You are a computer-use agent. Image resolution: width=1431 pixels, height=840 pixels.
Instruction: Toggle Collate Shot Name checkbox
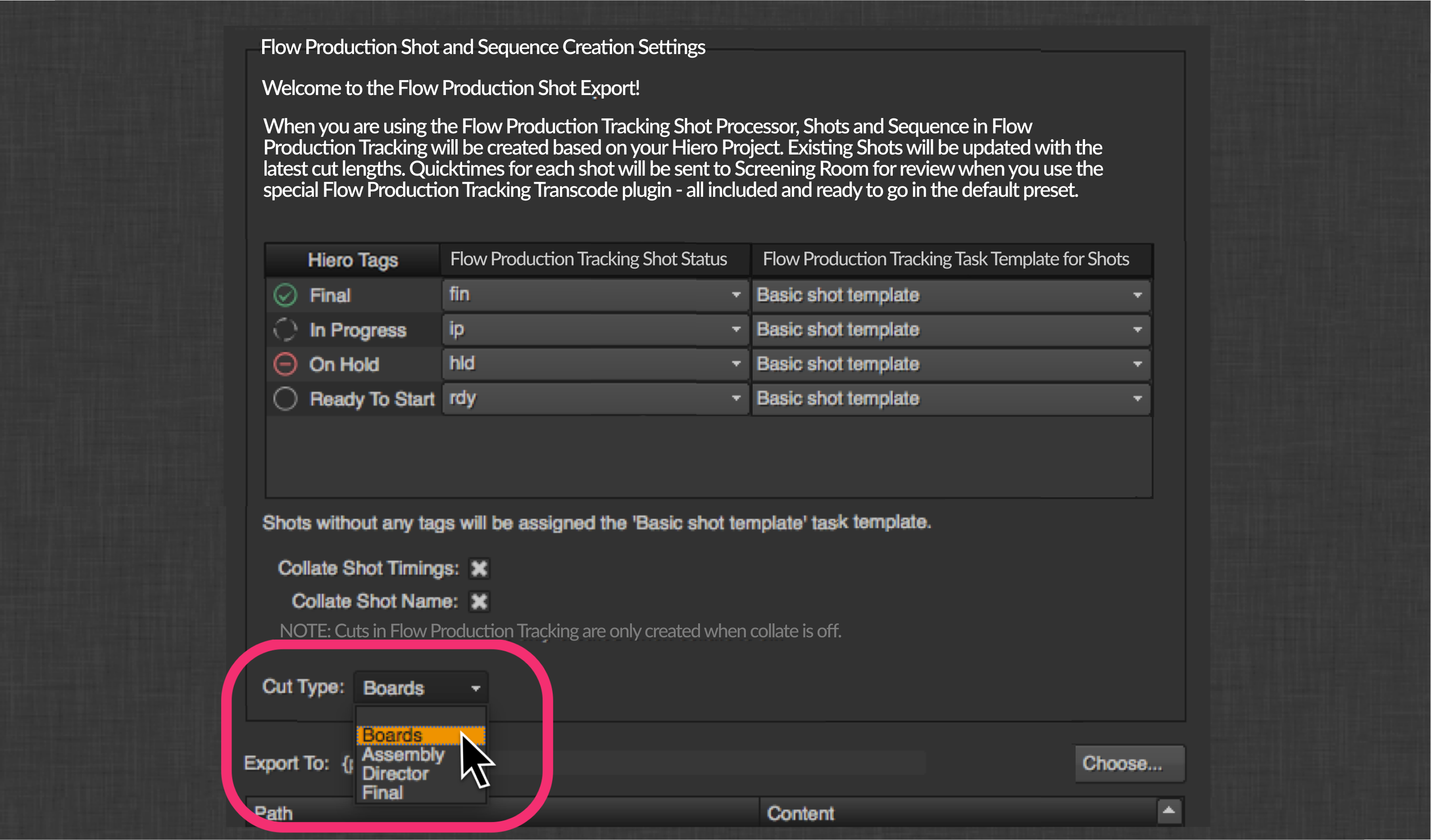tap(479, 601)
